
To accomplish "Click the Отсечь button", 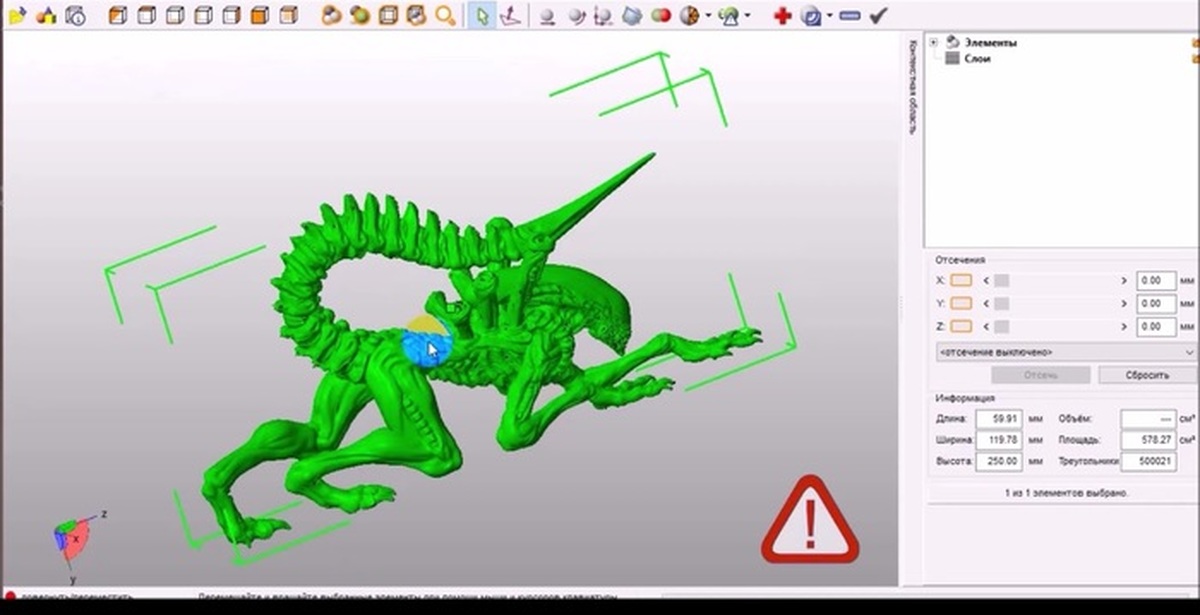I will pos(1040,375).
